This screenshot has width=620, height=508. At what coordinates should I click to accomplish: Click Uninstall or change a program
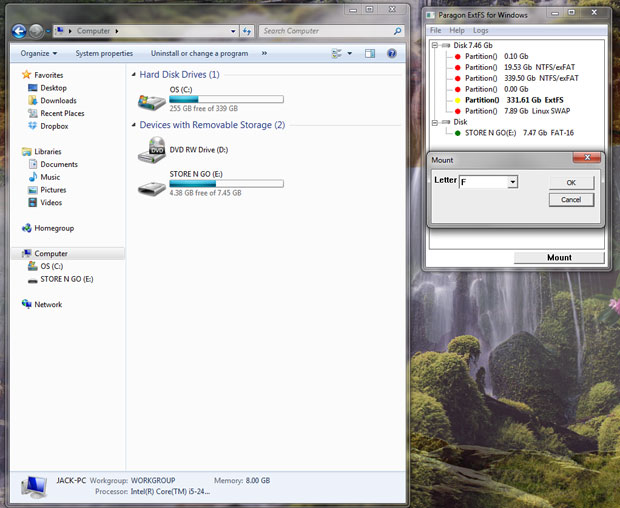click(x=199, y=53)
